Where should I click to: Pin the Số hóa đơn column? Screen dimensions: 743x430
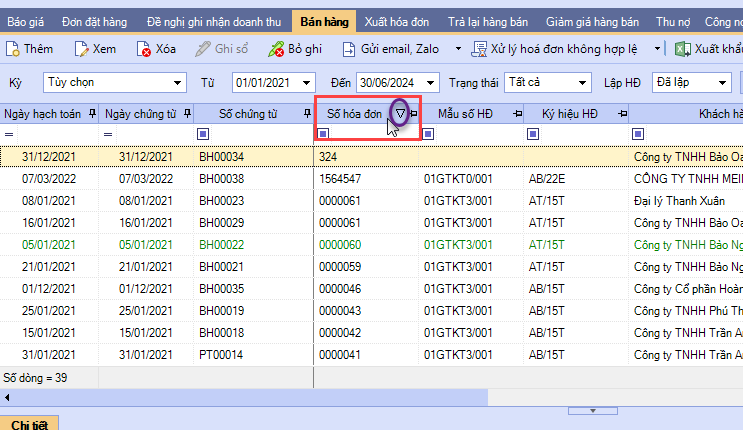point(414,114)
